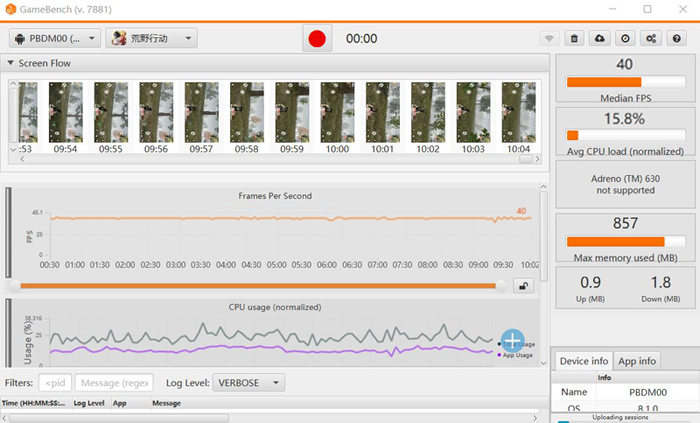The width and height of the screenshot is (700, 423).
Task: Click the Wi-Fi connection icon
Action: [549, 39]
